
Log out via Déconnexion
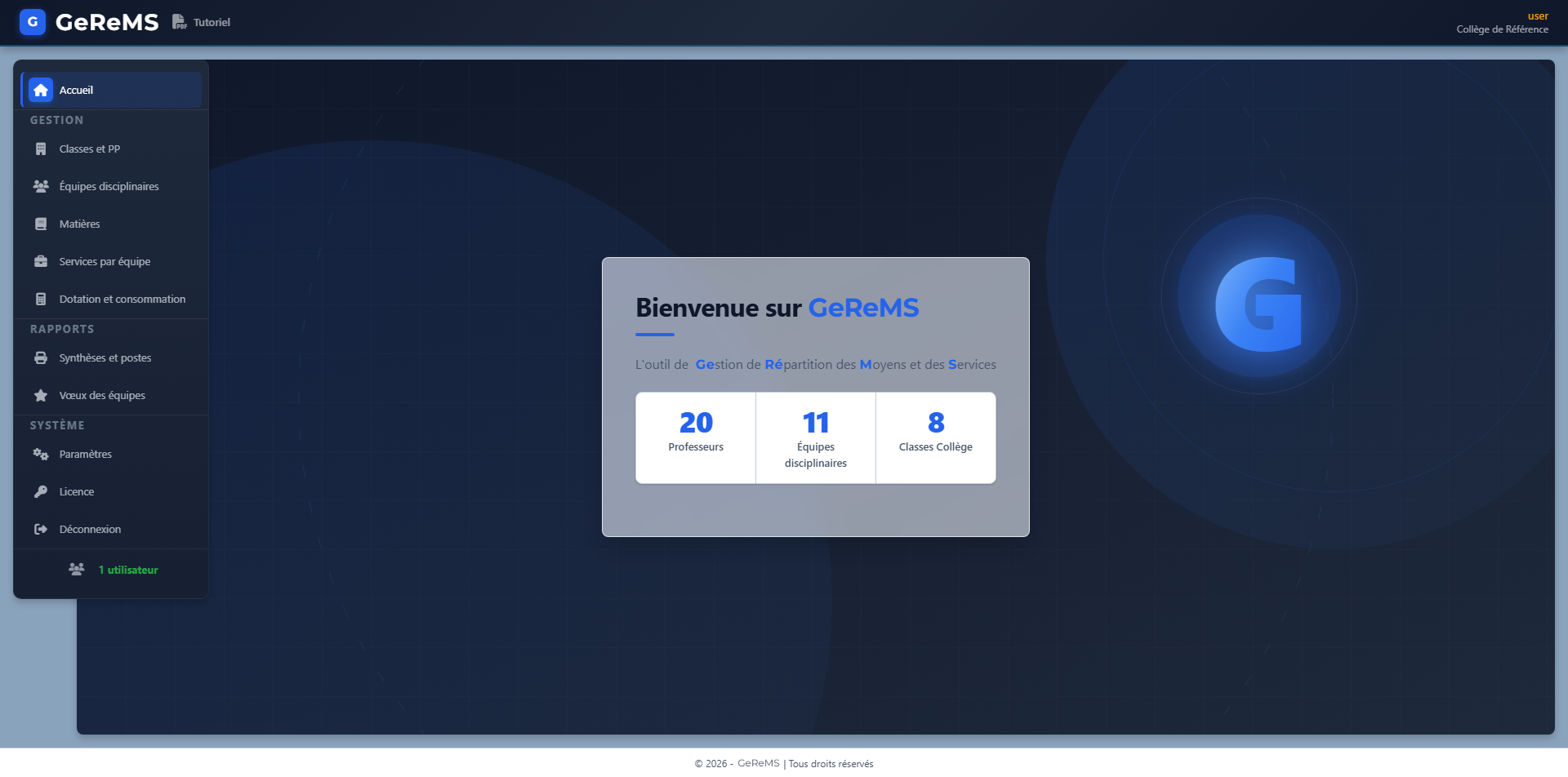pyautogui.click(x=111, y=529)
